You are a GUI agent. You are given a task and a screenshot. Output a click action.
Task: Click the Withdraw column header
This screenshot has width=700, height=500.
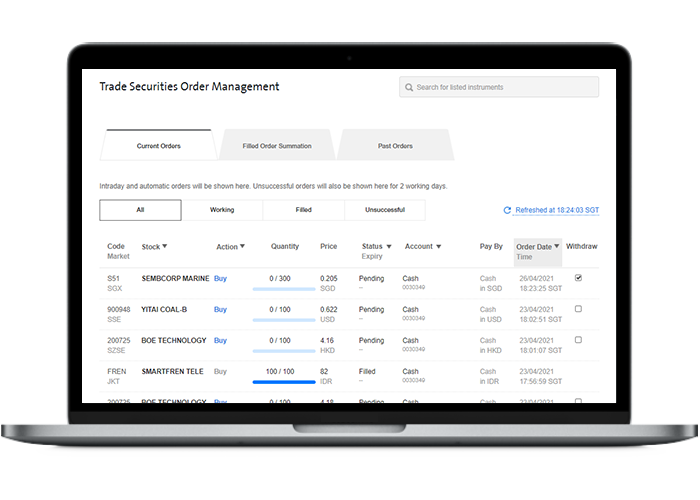[x=581, y=246]
